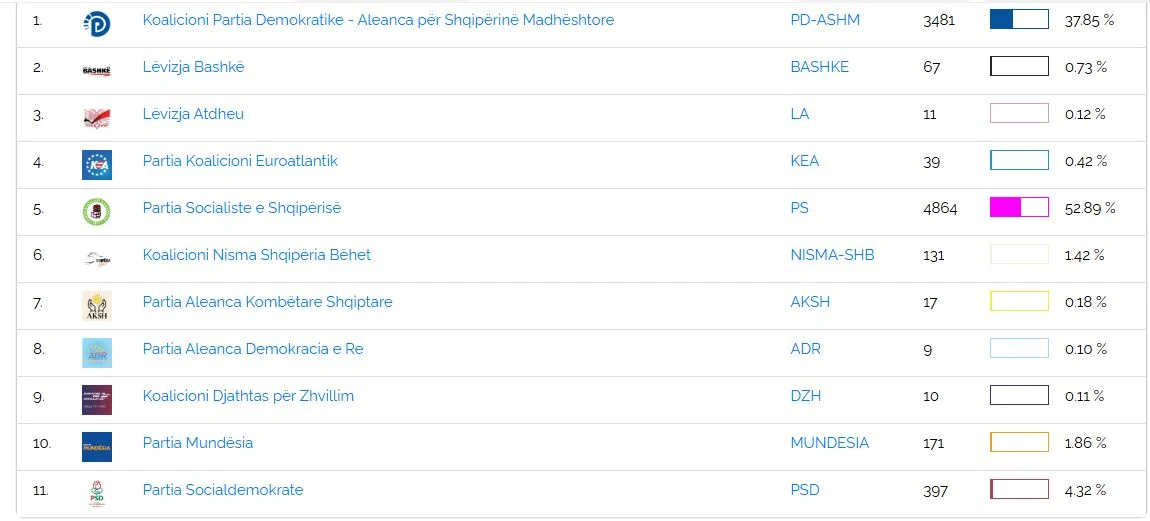This screenshot has height=521, width=1150.
Task: Click the Partia Mundësia blue logo
Action: point(97,445)
